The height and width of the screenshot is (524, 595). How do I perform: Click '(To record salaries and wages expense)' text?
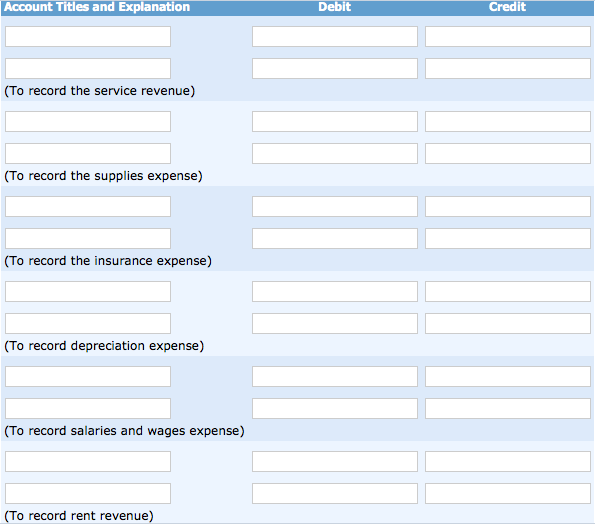(124, 431)
